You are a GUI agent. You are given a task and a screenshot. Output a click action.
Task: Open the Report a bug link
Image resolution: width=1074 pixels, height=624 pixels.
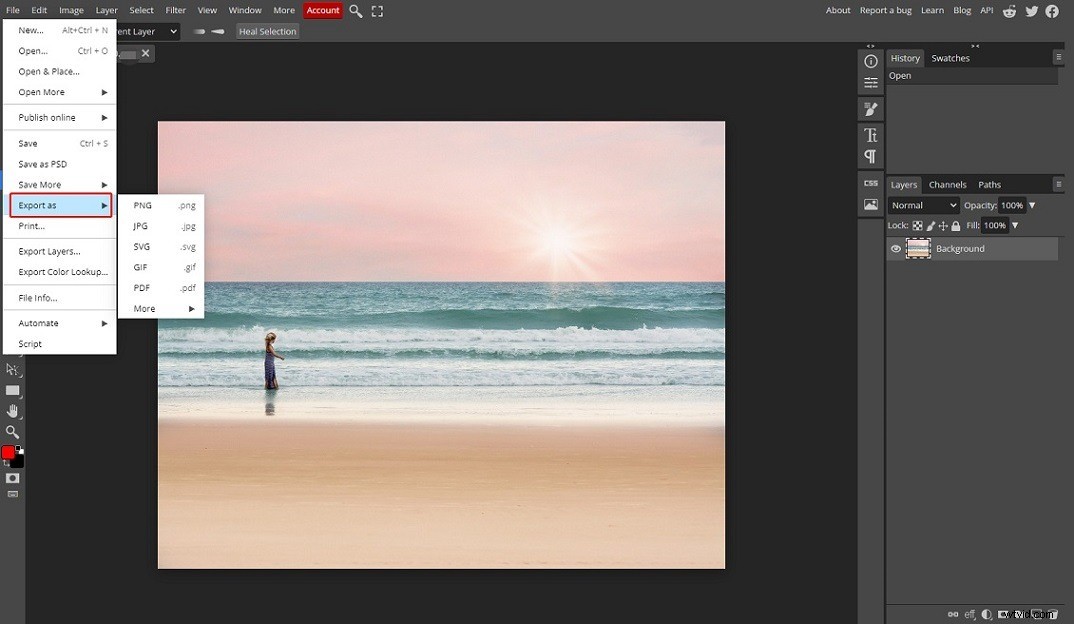point(885,10)
